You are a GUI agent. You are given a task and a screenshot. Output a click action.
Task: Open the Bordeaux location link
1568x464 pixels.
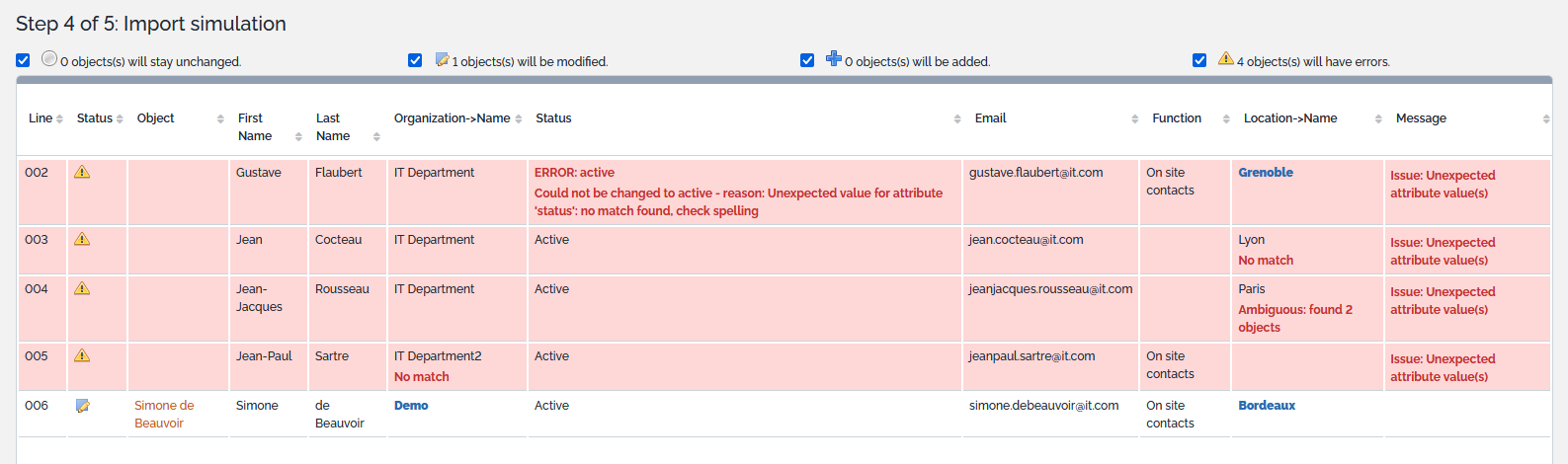pyautogui.click(x=1267, y=406)
